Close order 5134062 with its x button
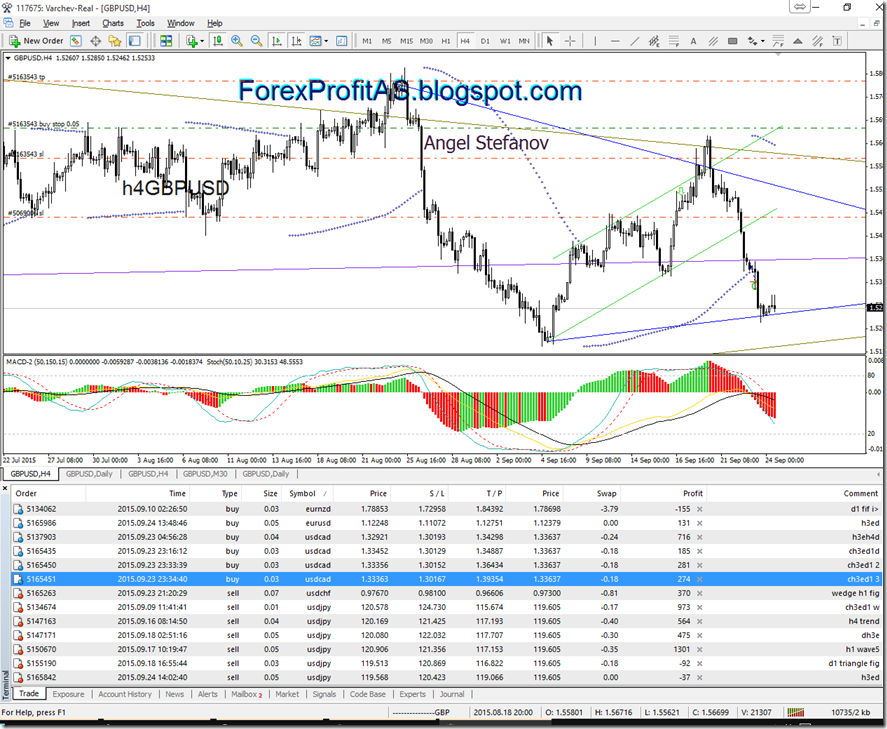 700,509
